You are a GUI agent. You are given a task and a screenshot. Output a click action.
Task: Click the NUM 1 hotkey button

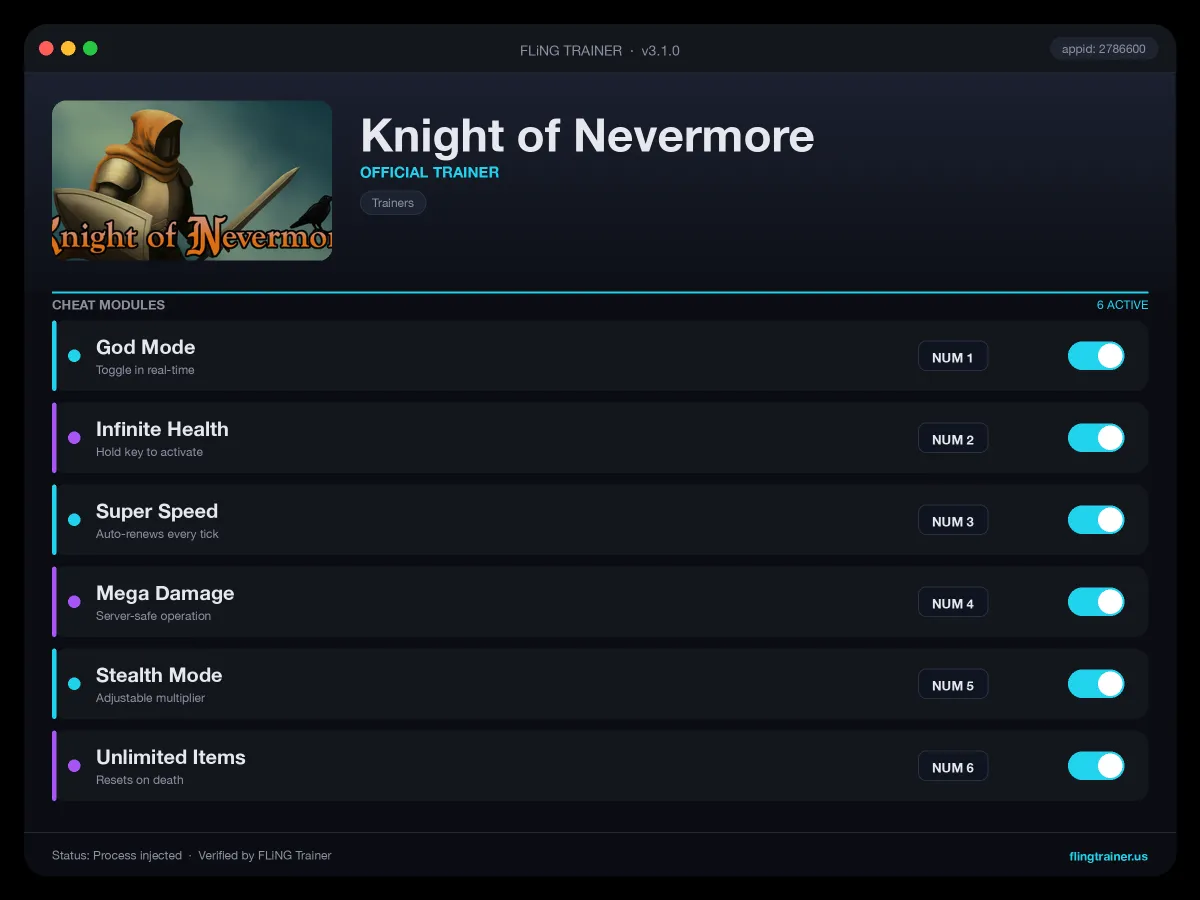pyautogui.click(x=953, y=357)
